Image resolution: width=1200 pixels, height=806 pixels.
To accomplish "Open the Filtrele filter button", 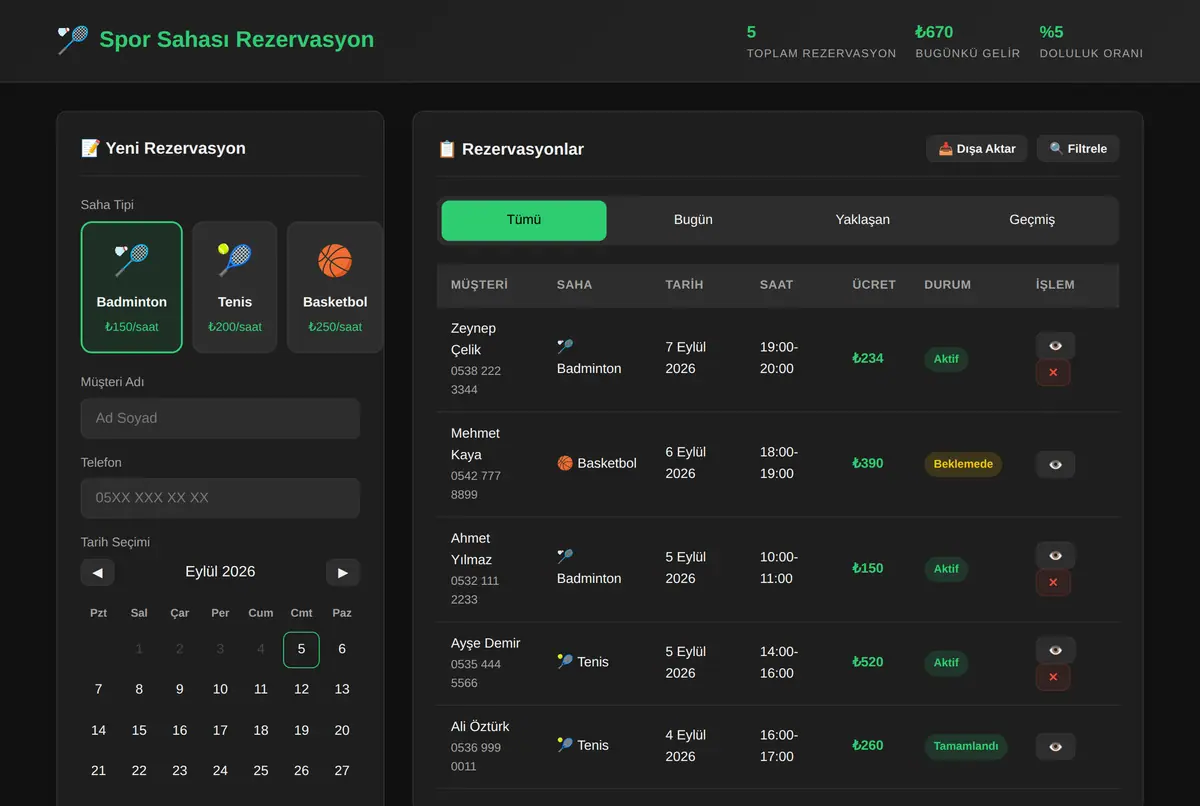I will pos(1078,149).
